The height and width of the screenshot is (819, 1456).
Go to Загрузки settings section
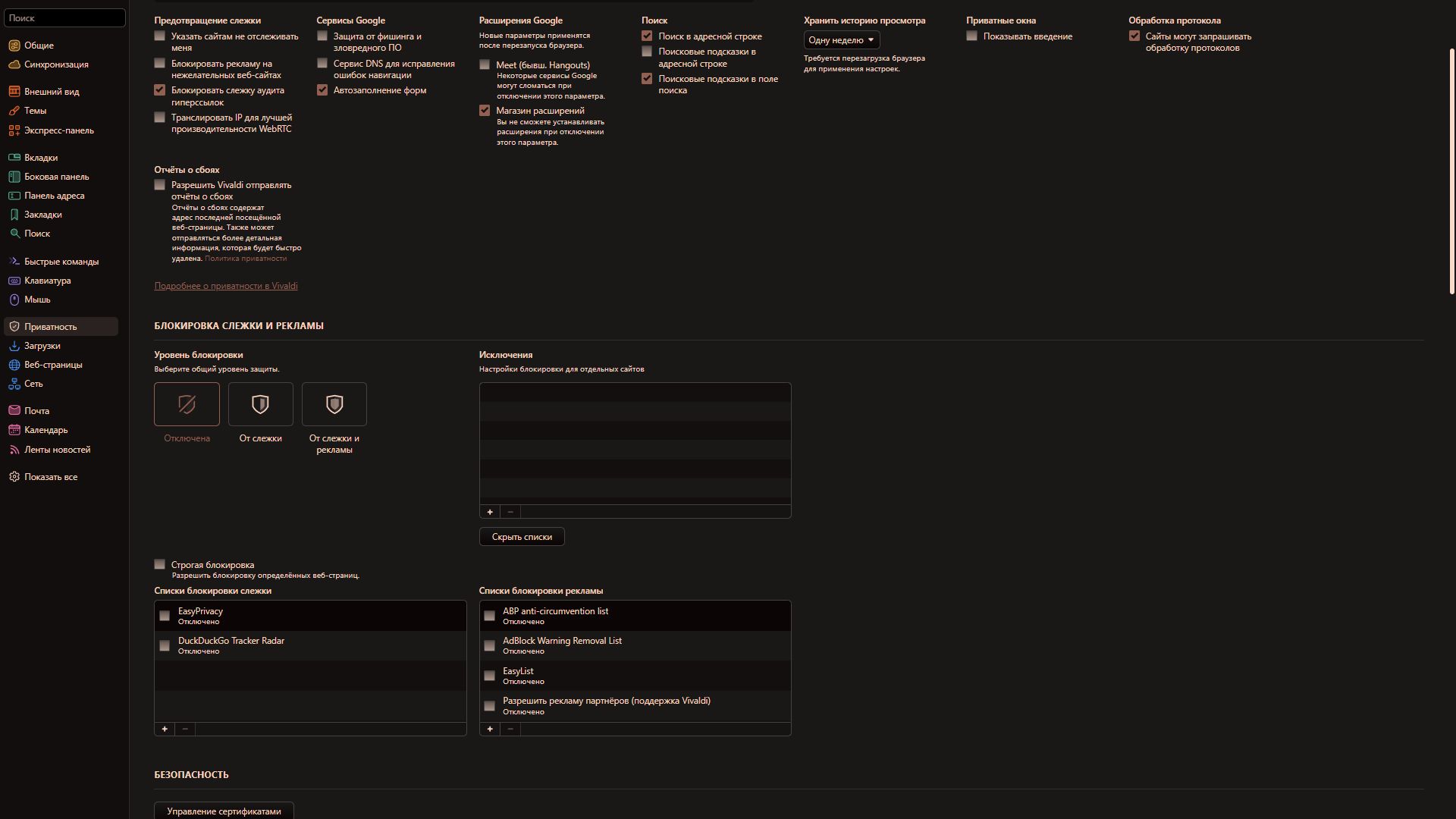(x=42, y=346)
